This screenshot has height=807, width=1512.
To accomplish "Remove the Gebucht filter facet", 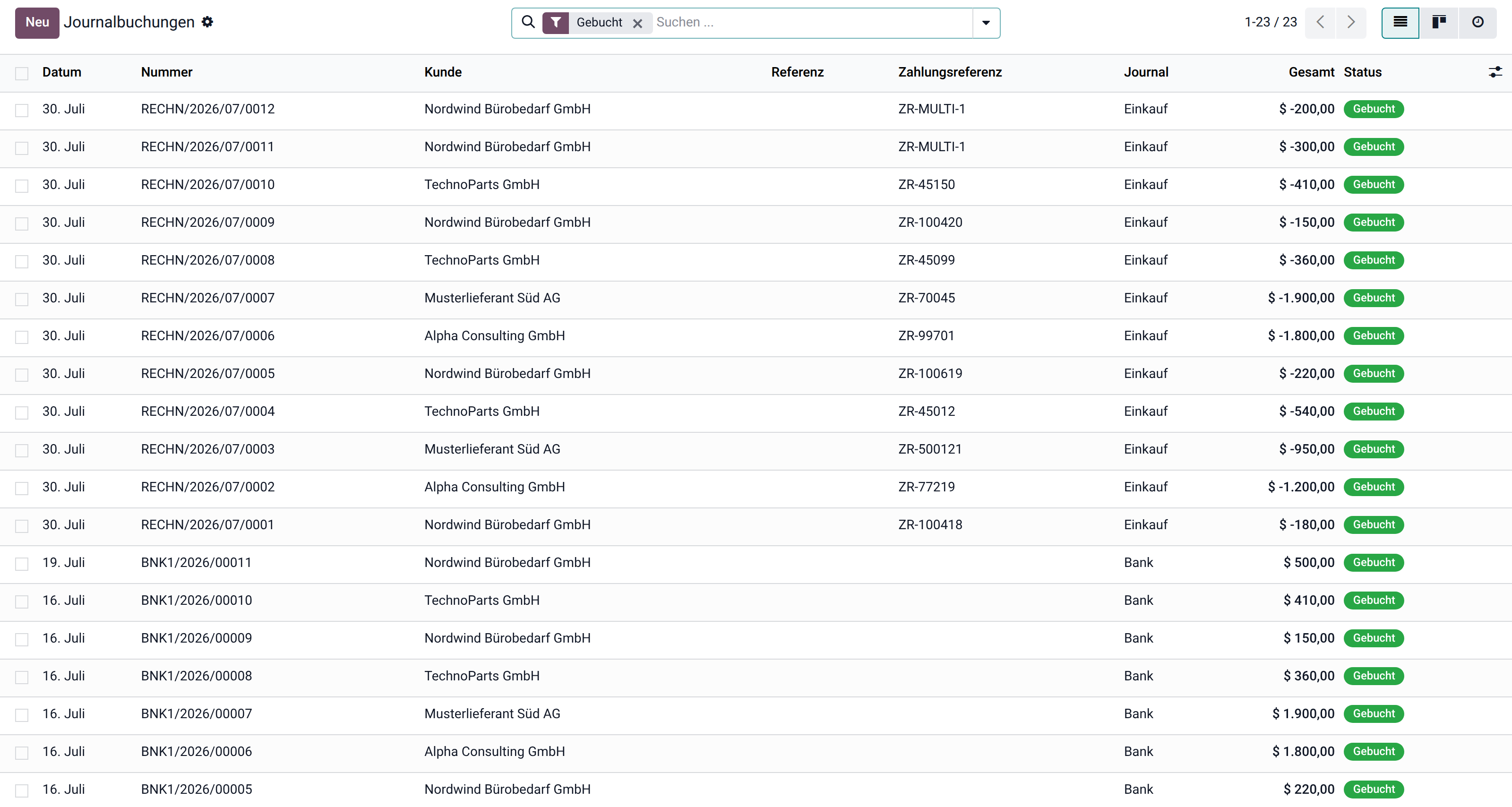I will point(637,23).
